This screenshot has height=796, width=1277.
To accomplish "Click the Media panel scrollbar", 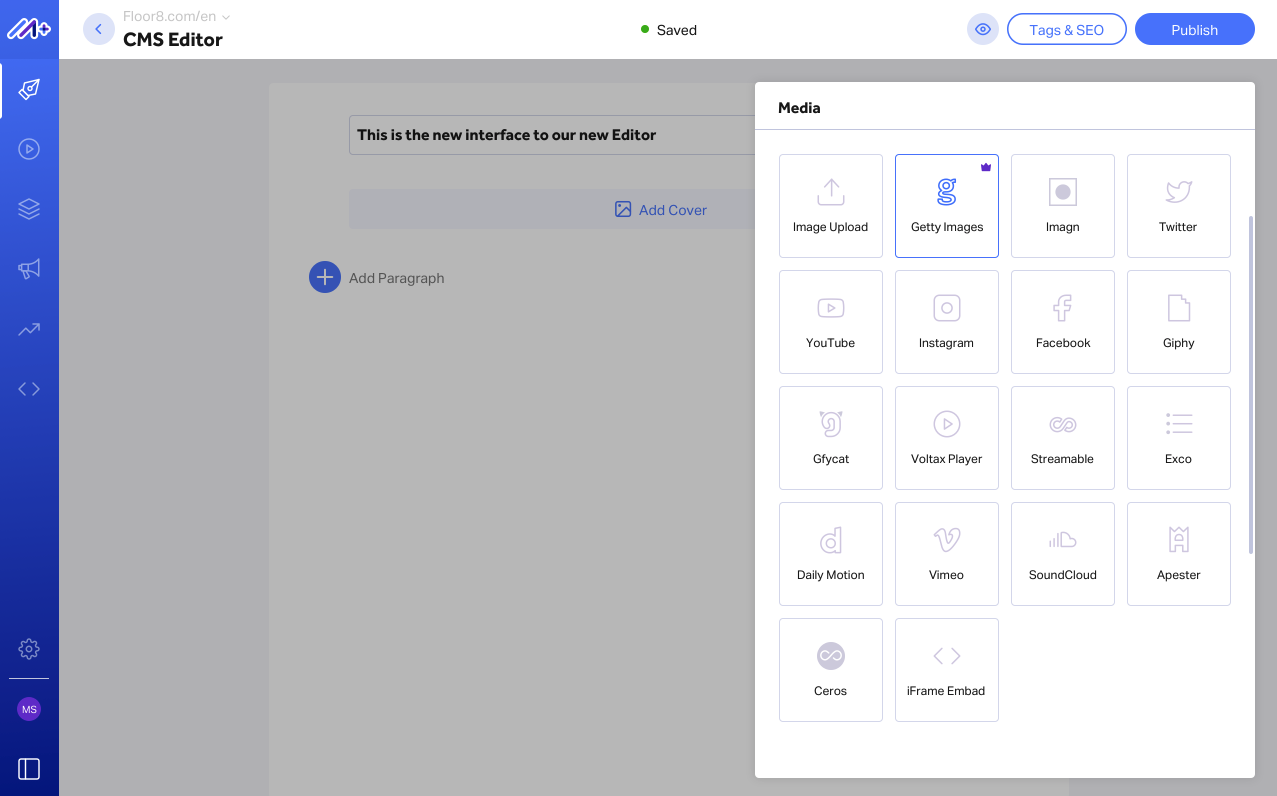I will pyautogui.click(x=1251, y=385).
